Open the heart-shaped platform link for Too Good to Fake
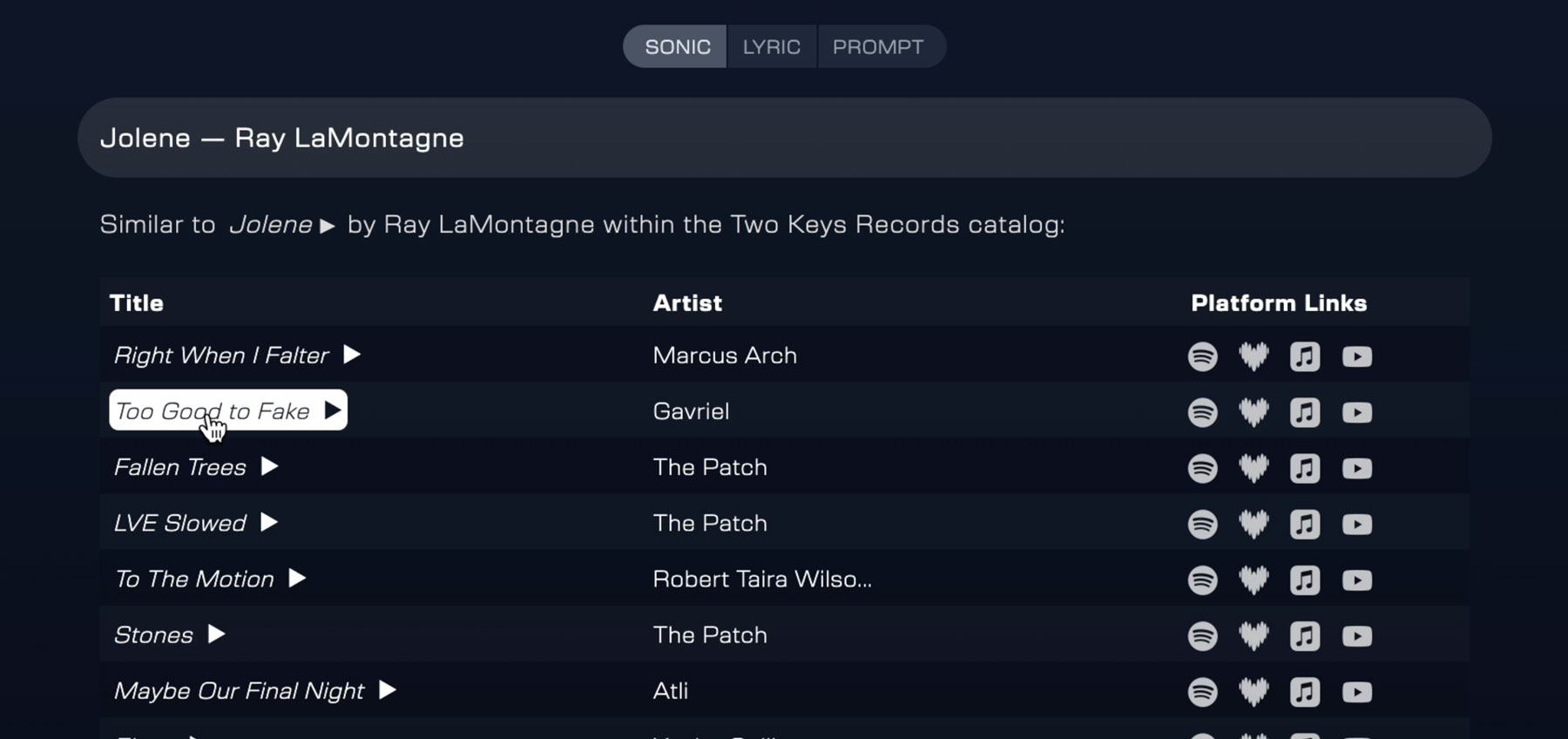1568x739 pixels. (1254, 412)
